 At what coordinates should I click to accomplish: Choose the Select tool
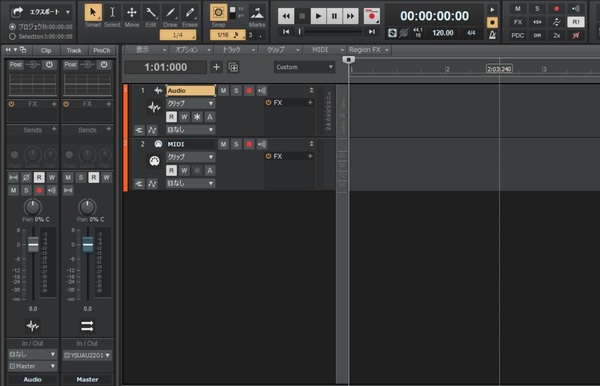[x=112, y=13]
